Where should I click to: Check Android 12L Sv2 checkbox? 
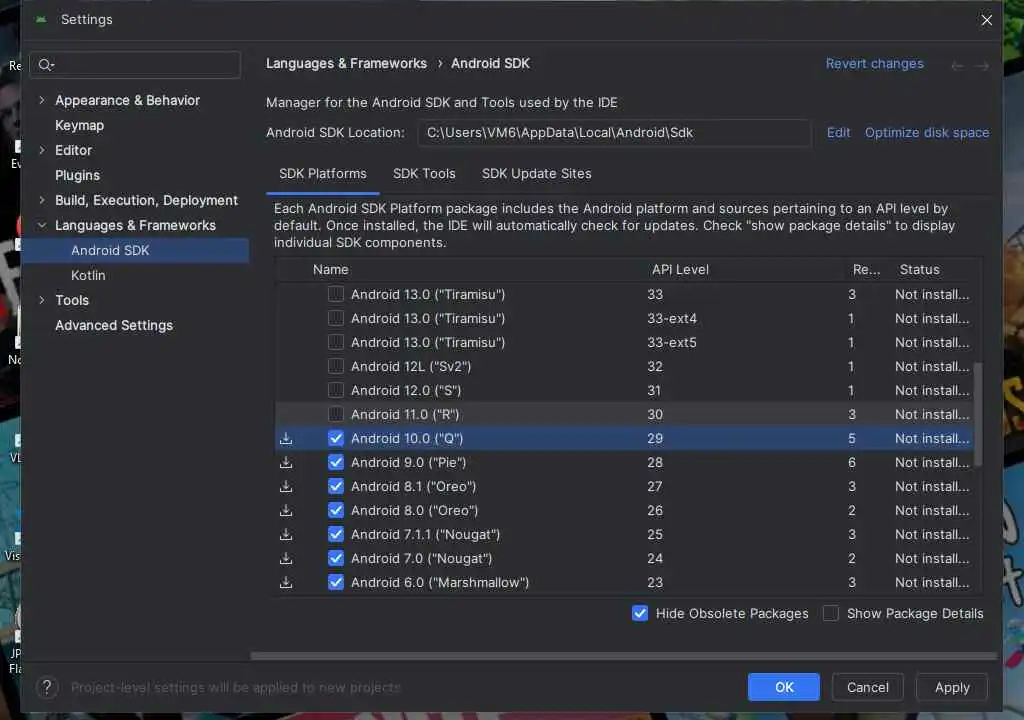(336, 366)
